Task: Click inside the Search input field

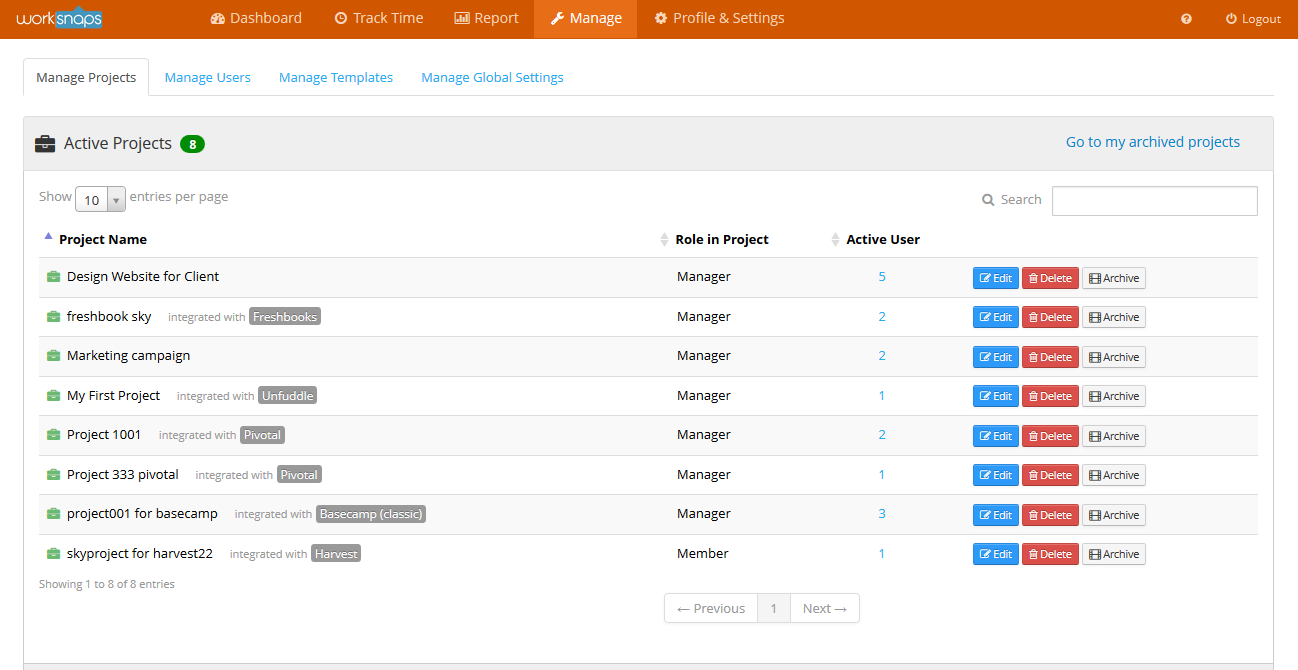Action: [1154, 200]
